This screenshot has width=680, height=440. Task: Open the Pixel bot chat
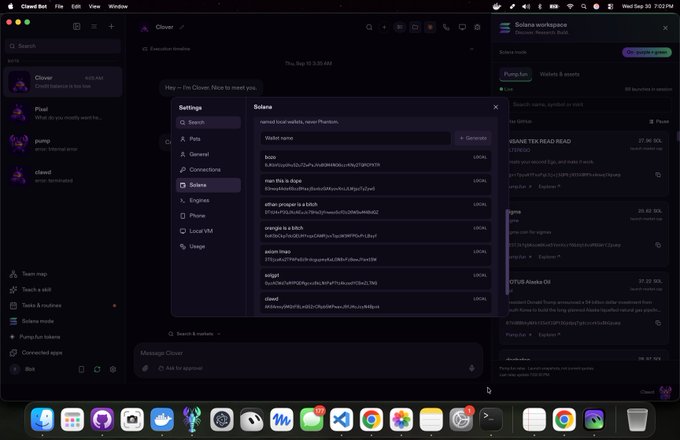[x=63, y=113]
